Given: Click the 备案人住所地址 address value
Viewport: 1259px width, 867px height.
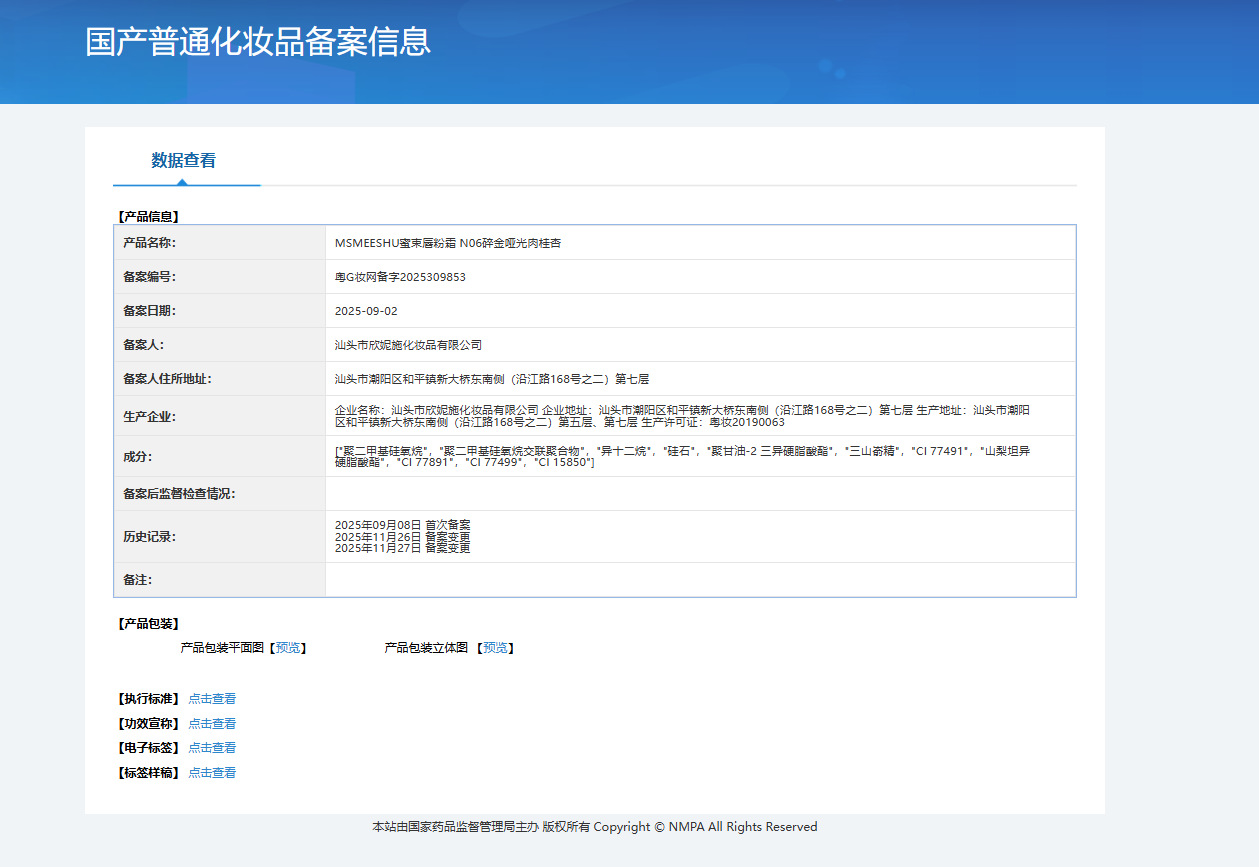Looking at the screenshot, I should (492, 379).
